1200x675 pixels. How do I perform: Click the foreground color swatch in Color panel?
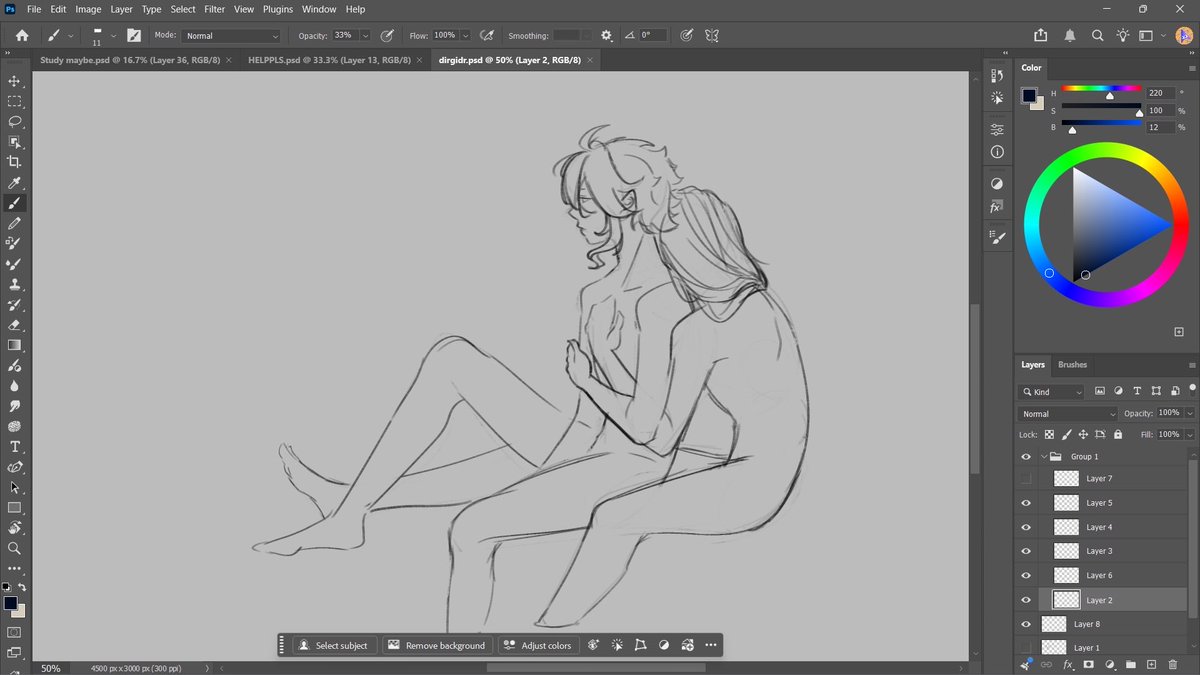coord(1028,95)
